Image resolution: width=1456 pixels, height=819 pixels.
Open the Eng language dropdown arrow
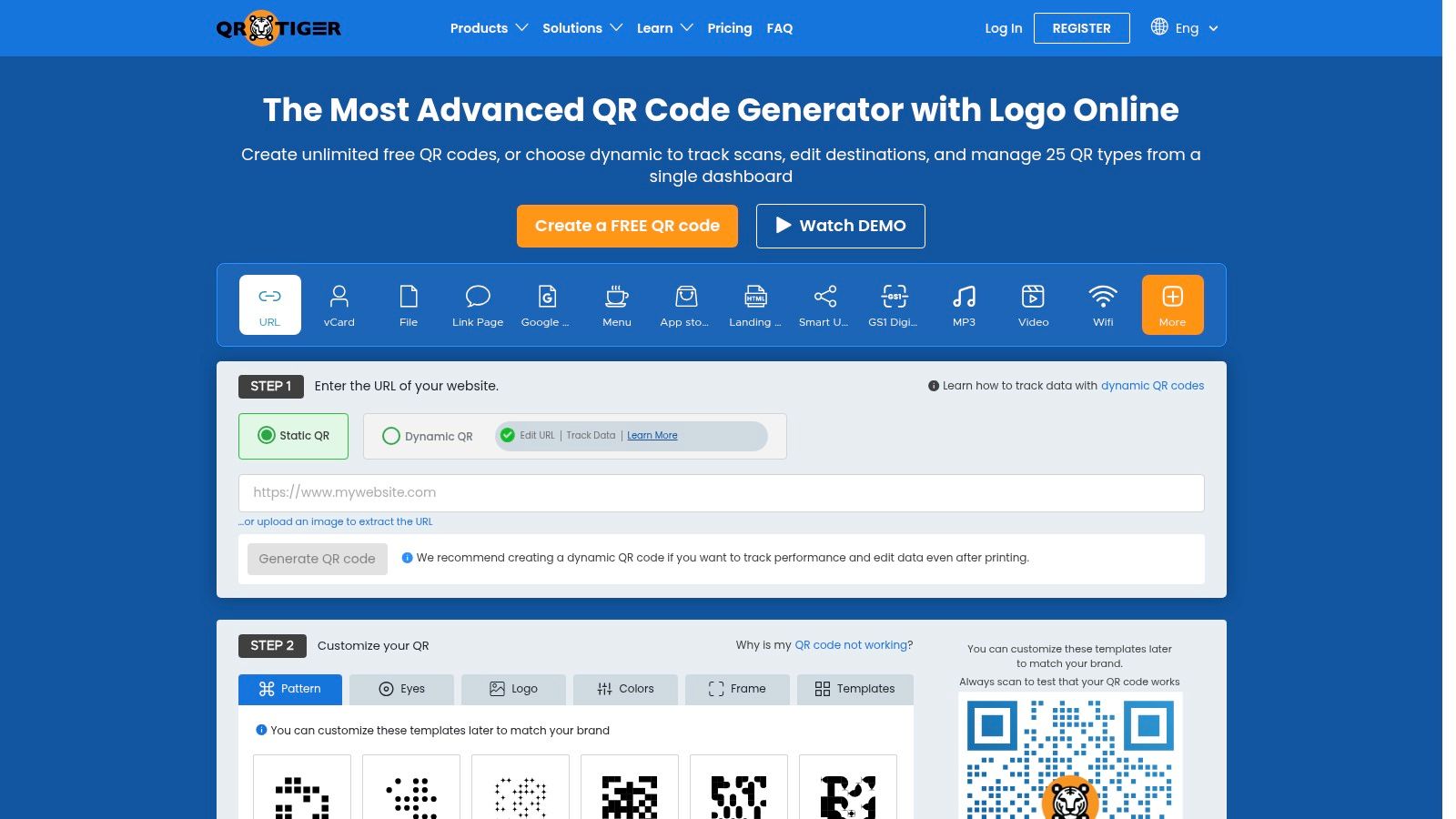[x=1213, y=28]
